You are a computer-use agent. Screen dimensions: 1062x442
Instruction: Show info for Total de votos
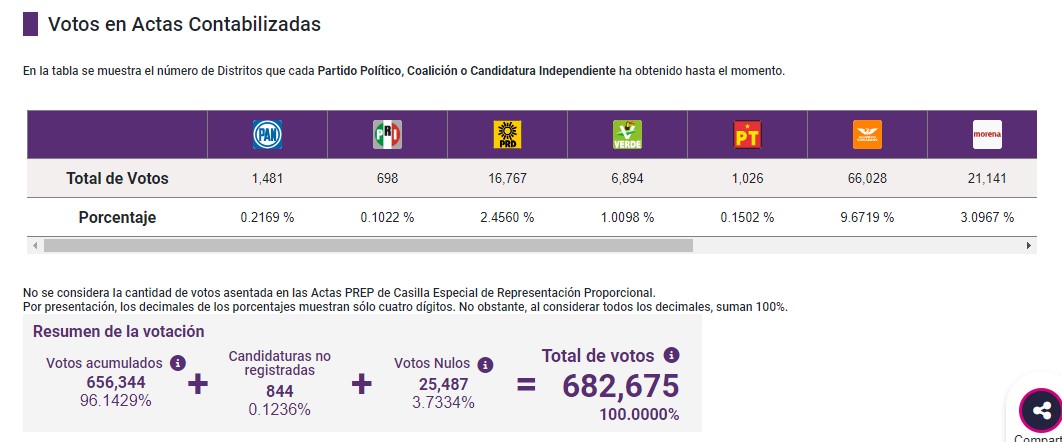(671, 355)
